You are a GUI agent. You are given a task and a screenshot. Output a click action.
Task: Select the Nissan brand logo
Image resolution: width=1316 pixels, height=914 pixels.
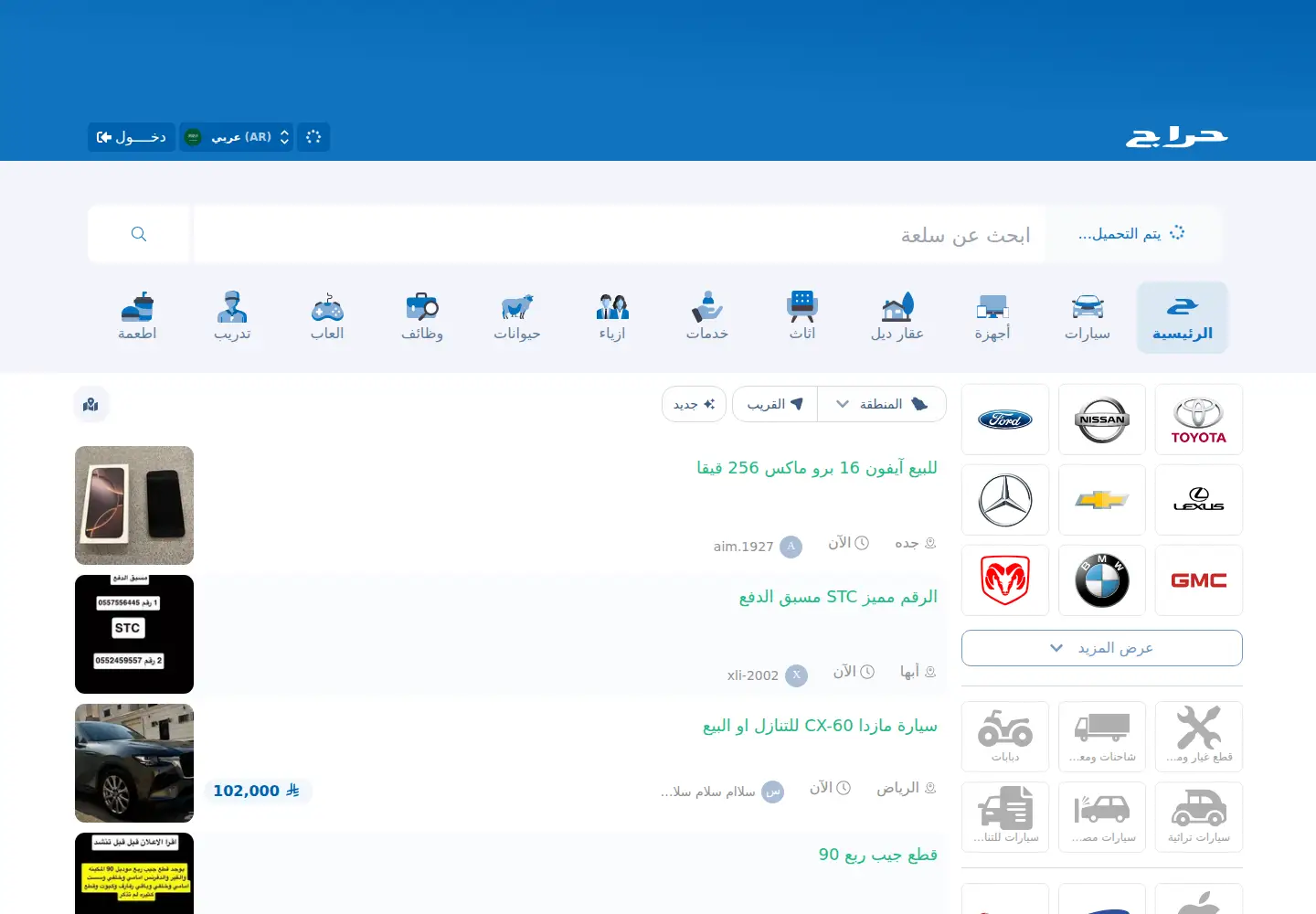(x=1102, y=420)
